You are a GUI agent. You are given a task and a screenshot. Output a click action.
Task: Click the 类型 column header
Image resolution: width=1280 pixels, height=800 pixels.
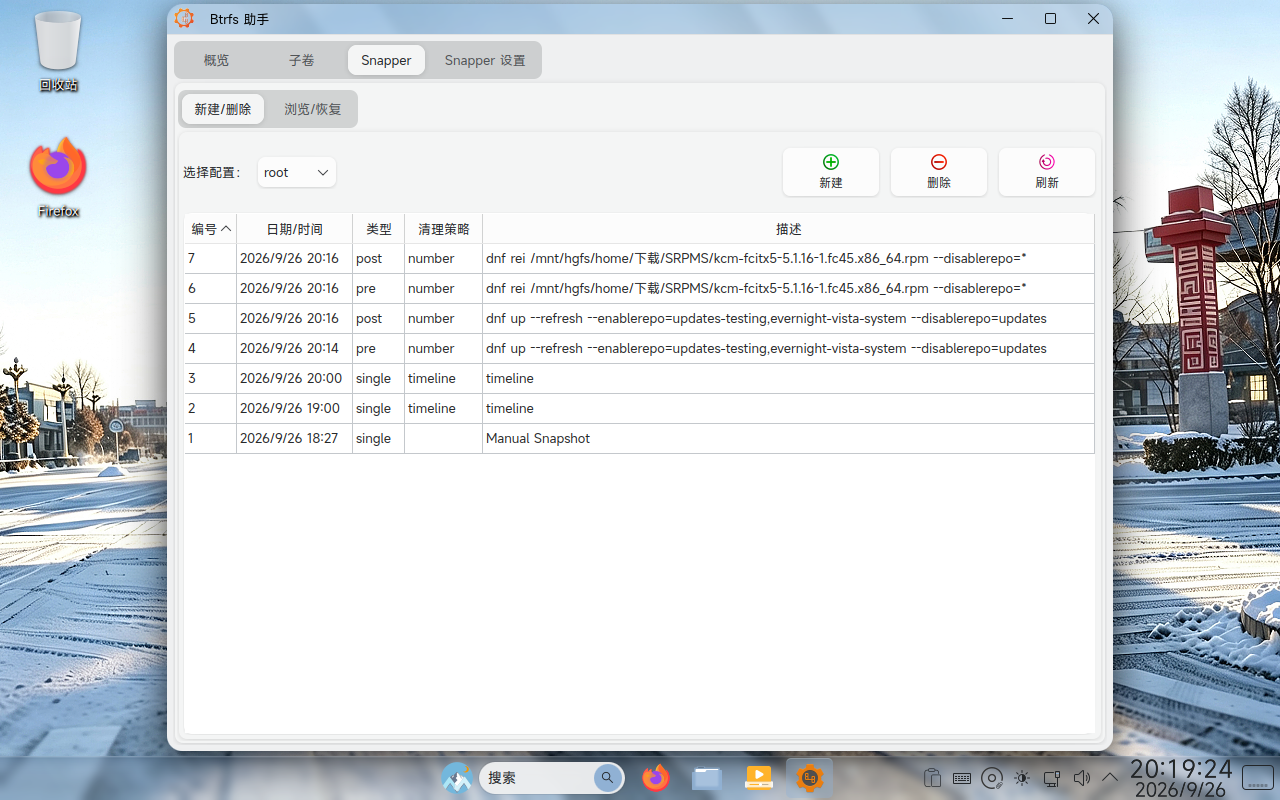pyautogui.click(x=378, y=229)
